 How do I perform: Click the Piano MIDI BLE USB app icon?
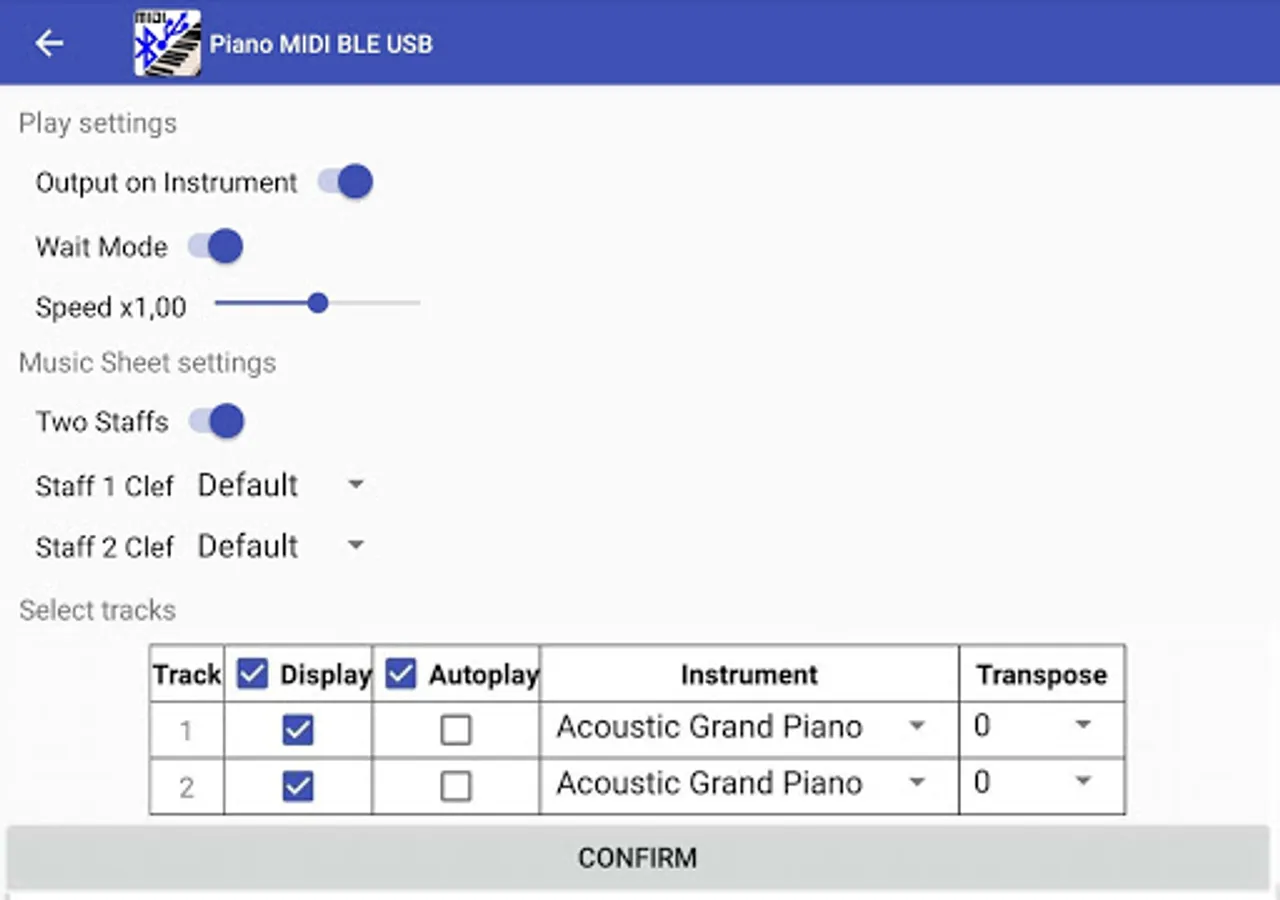[x=168, y=43]
